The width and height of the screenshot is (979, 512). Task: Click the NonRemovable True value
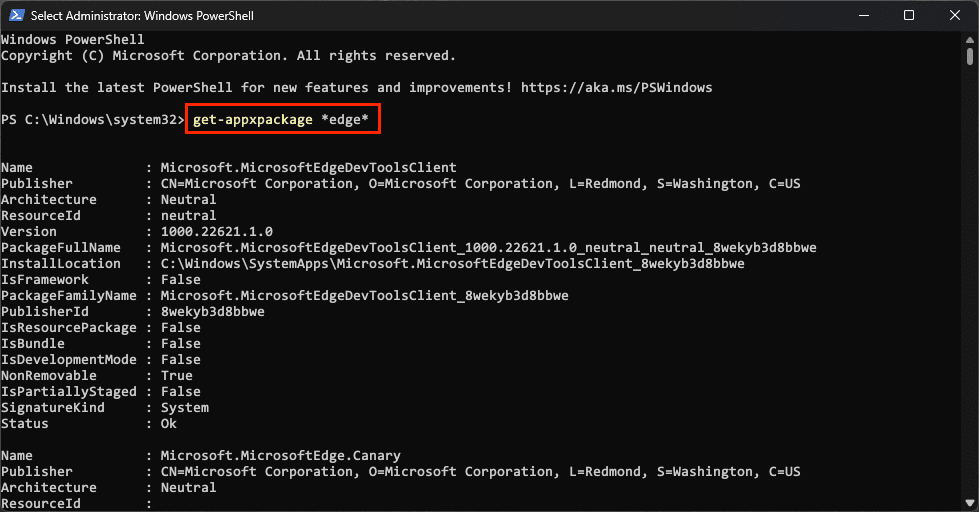(177, 376)
